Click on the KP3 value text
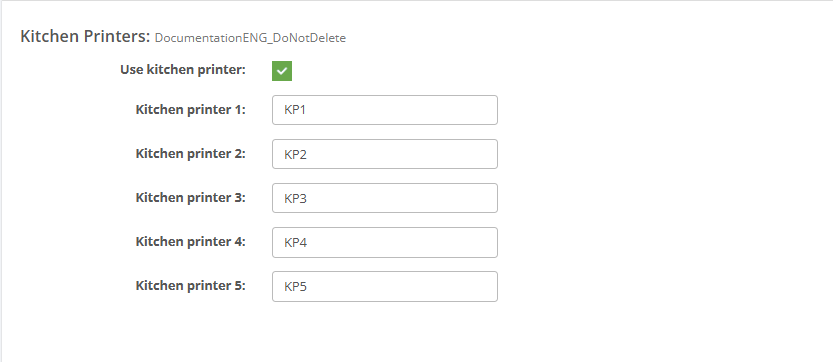The width and height of the screenshot is (833, 362). (296, 199)
